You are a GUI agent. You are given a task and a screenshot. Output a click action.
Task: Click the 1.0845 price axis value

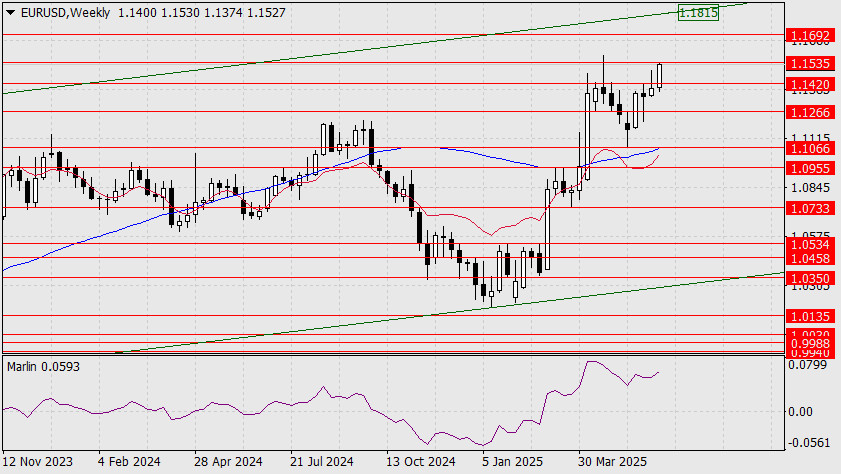tap(810, 188)
